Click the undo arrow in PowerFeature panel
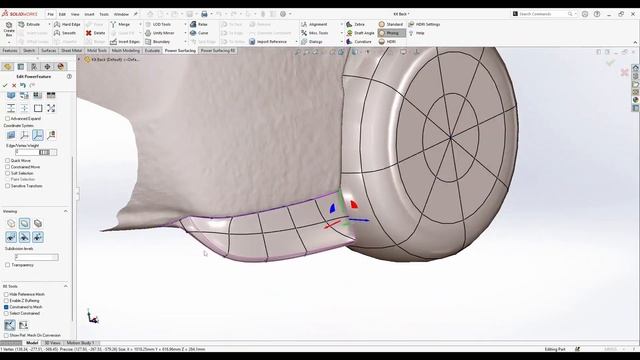The height and width of the screenshot is (360, 640). click(x=23, y=85)
